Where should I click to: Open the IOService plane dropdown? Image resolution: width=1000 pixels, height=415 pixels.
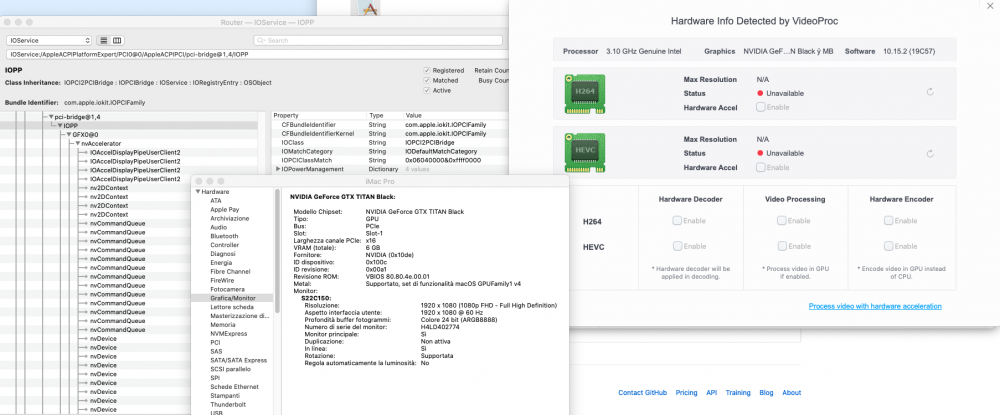tap(50, 40)
